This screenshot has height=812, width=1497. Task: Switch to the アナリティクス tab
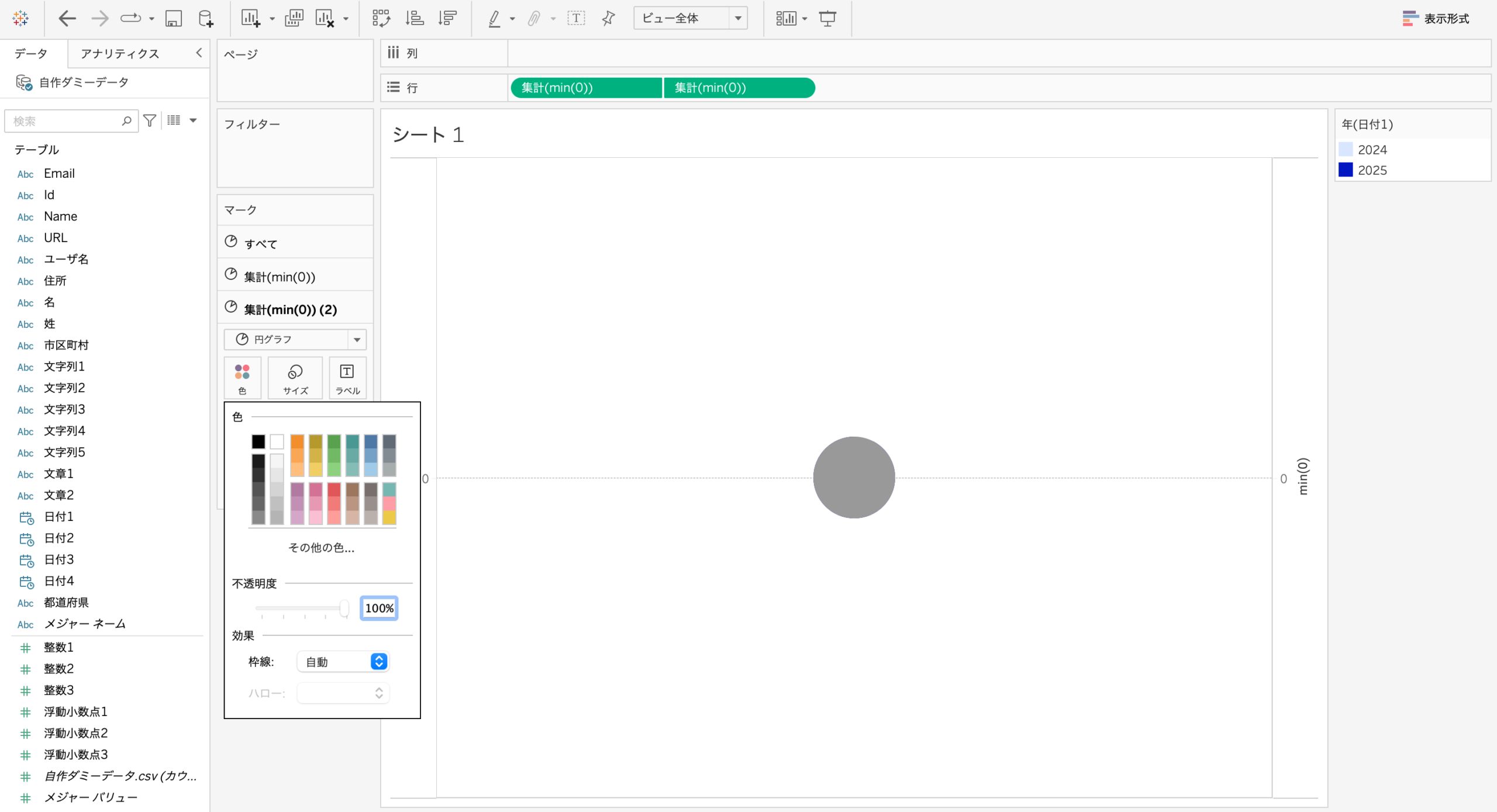(120, 54)
